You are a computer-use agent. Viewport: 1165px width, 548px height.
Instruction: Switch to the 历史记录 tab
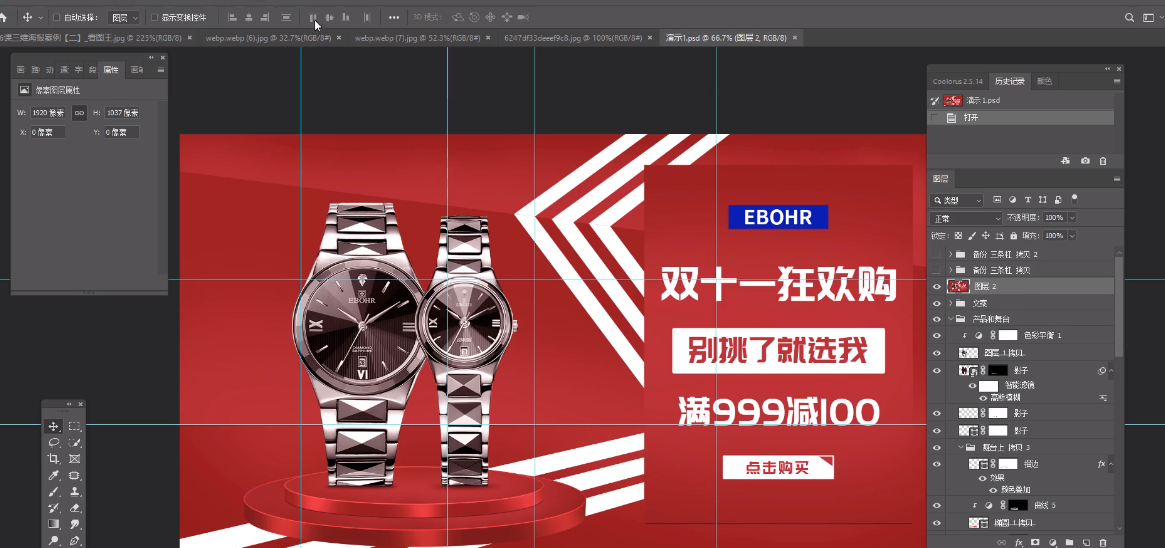coord(1010,81)
